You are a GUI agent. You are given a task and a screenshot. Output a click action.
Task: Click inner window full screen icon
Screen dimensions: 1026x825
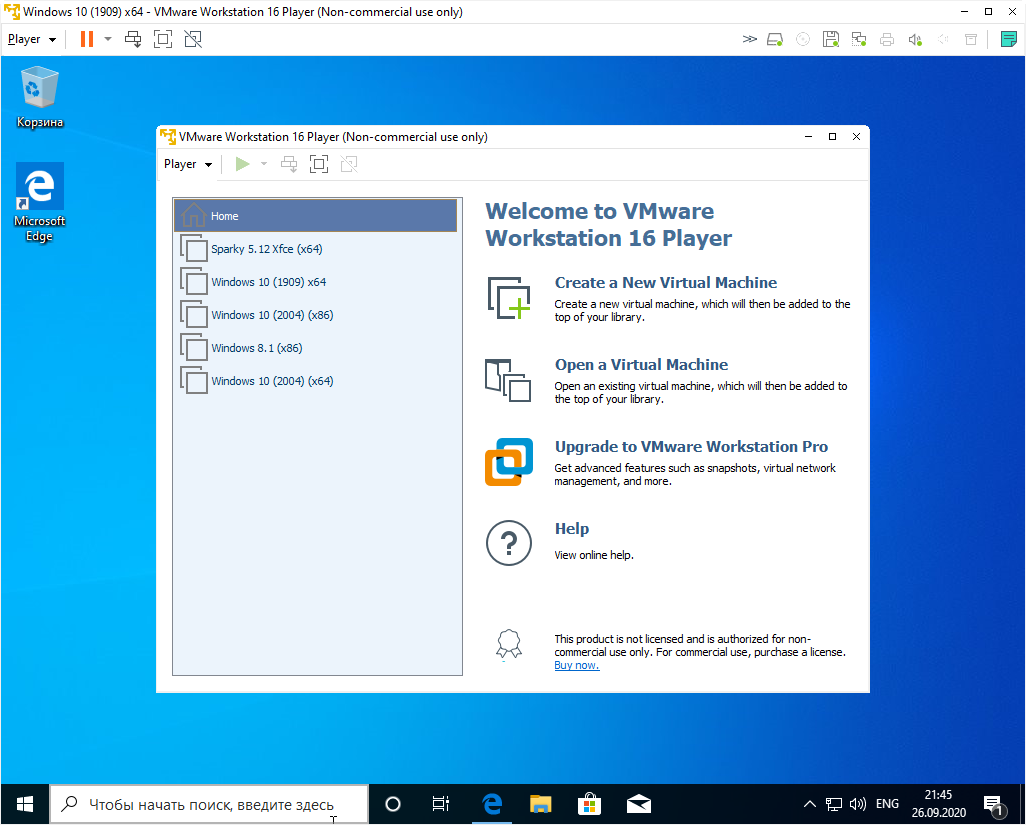click(319, 164)
